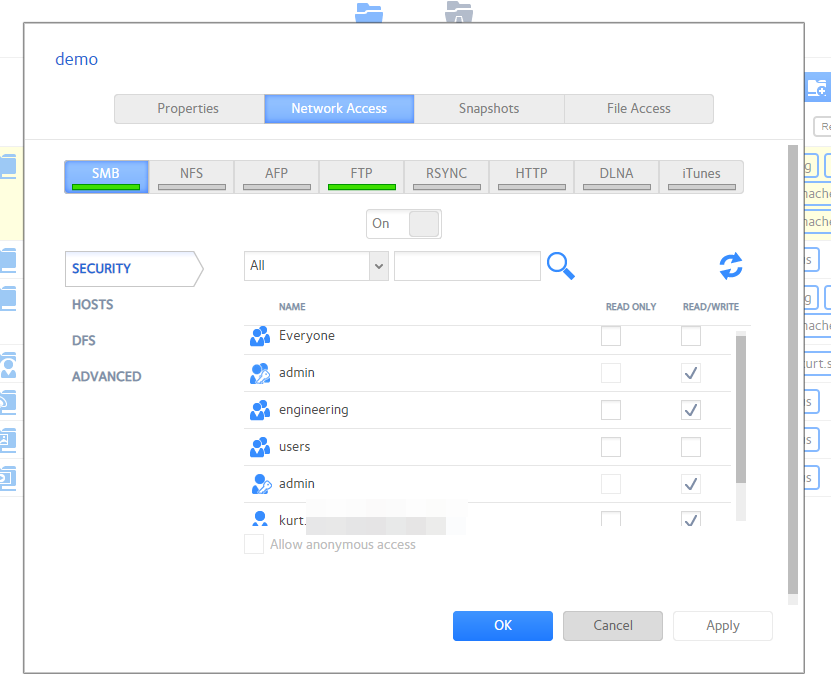Click the search text input field
Image resolution: width=831 pixels, height=689 pixels.
point(467,266)
